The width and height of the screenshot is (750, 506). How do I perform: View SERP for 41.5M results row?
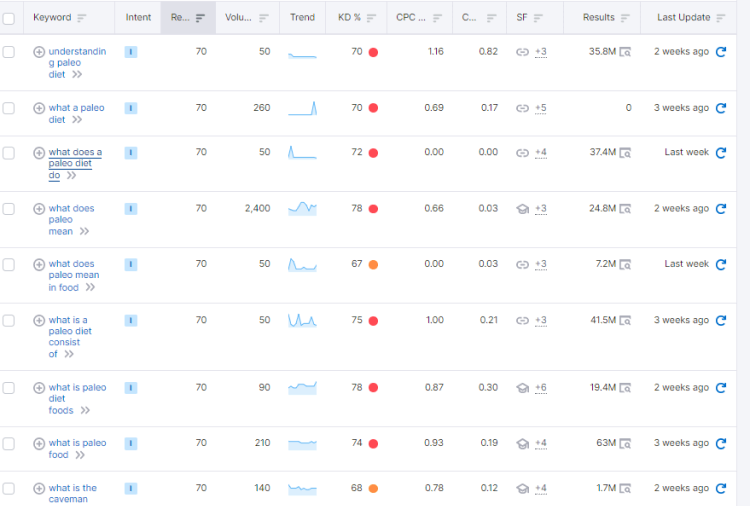tap(625, 320)
